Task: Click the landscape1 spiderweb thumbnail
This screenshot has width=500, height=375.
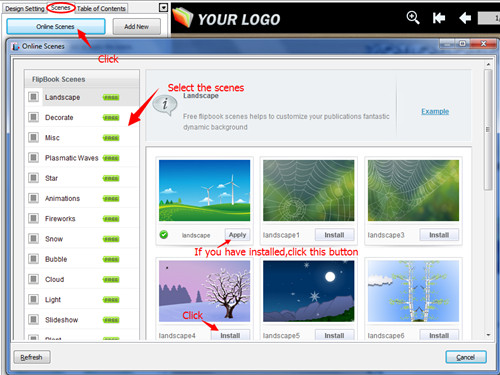Action: click(x=309, y=190)
